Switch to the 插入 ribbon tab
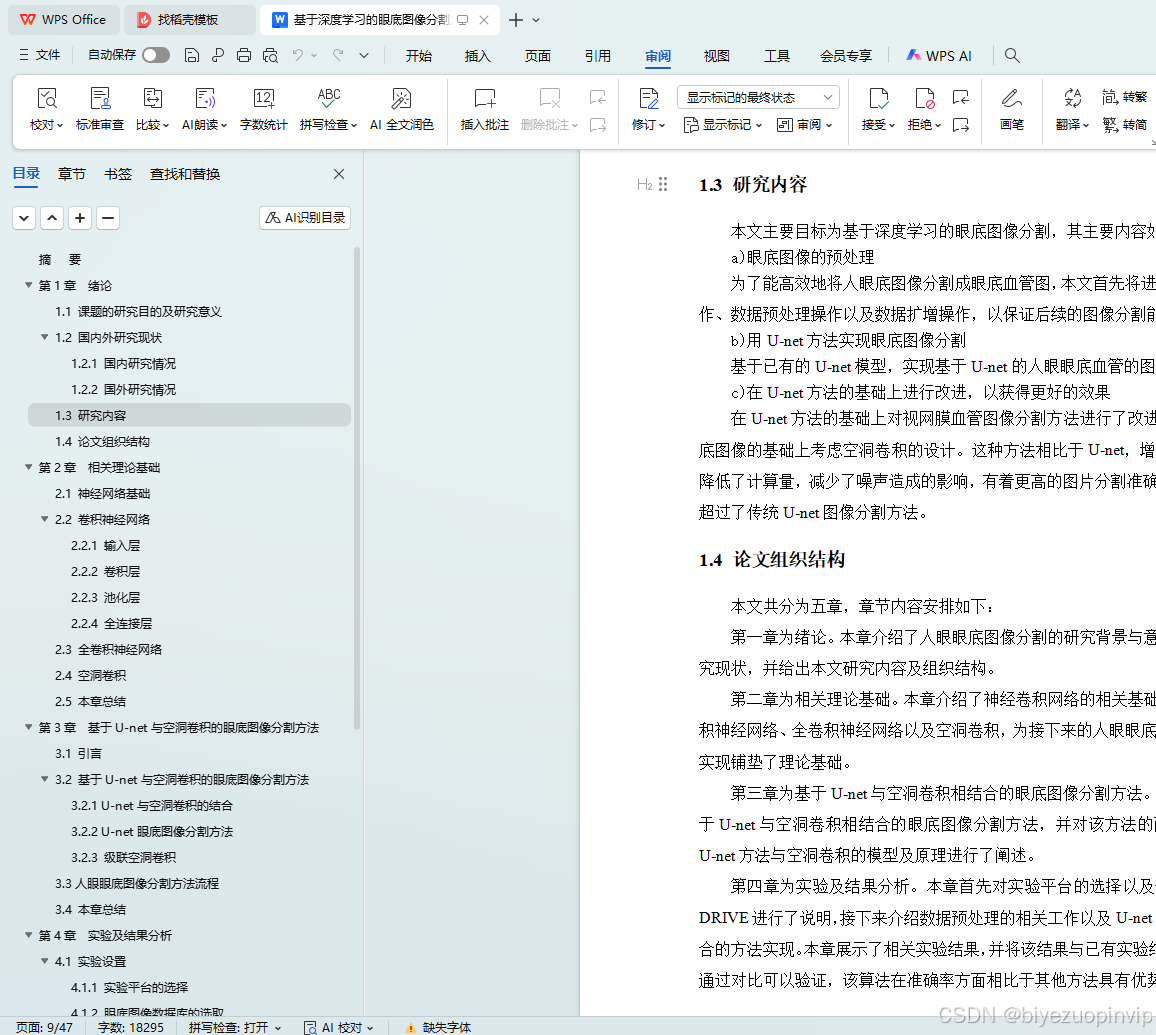This screenshot has width=1156, height=1035. point(478,56)
